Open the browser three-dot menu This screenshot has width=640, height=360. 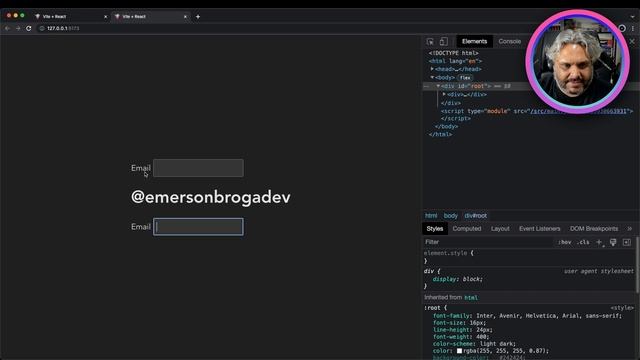coord(633,28)
